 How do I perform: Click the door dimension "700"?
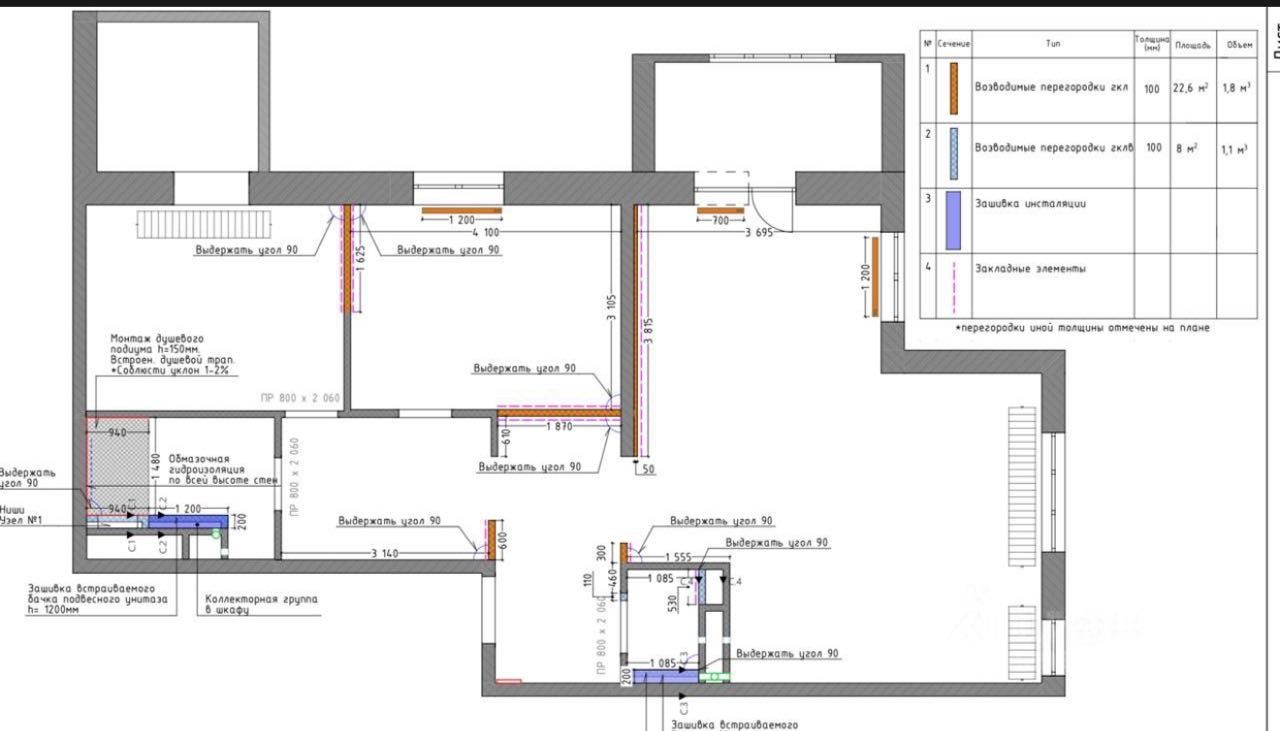click(721, 220)
